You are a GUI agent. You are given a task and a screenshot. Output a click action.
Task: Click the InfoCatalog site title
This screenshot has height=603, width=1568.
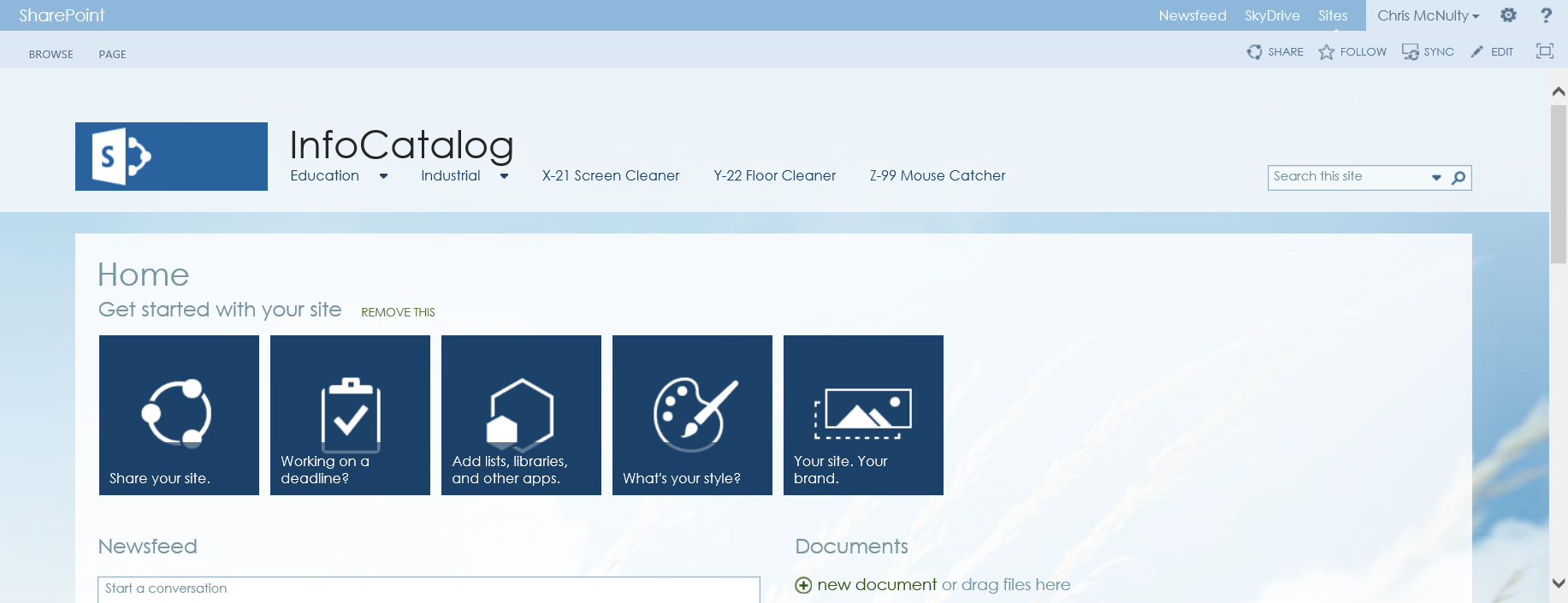401,145
